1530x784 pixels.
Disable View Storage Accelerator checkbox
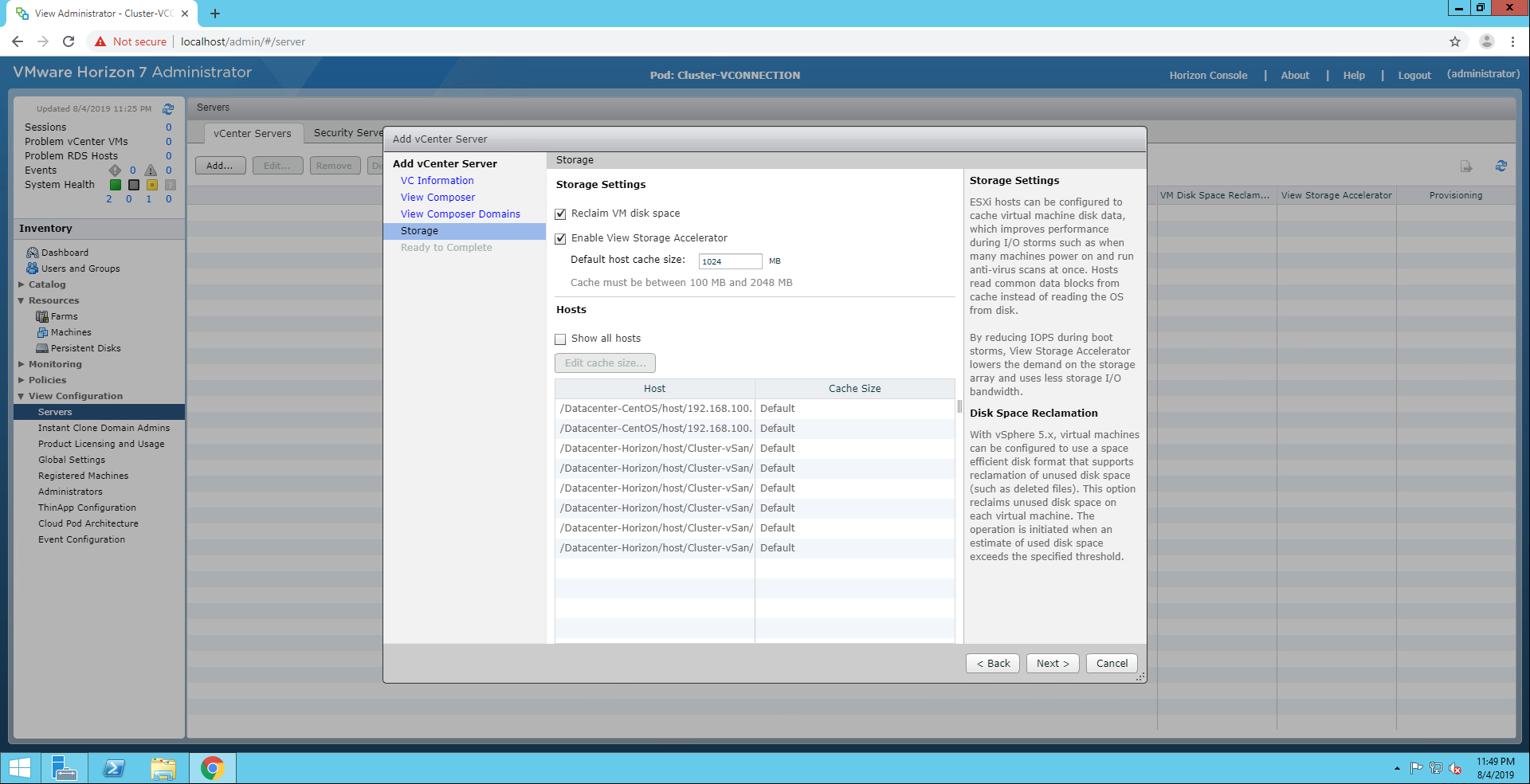pos(561,238)
